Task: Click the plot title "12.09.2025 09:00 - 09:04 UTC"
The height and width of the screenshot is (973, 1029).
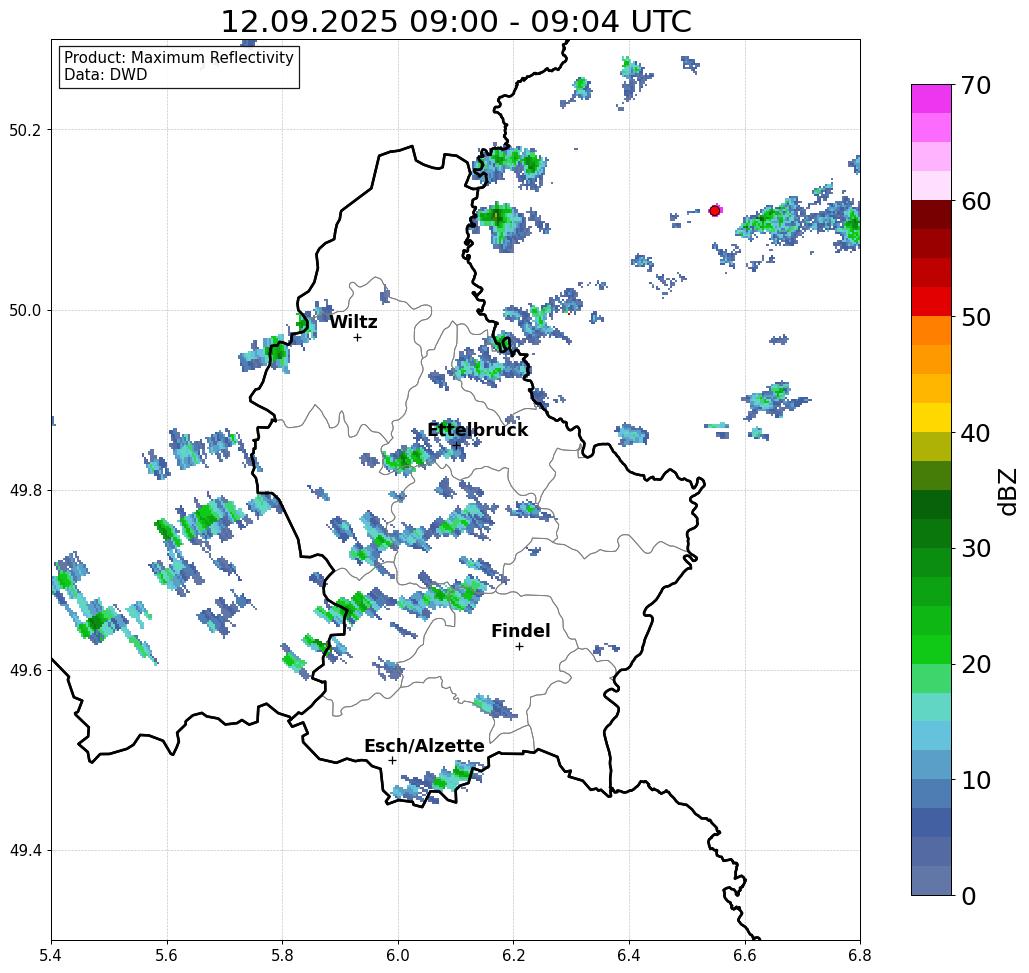Action: click(455, 21)
